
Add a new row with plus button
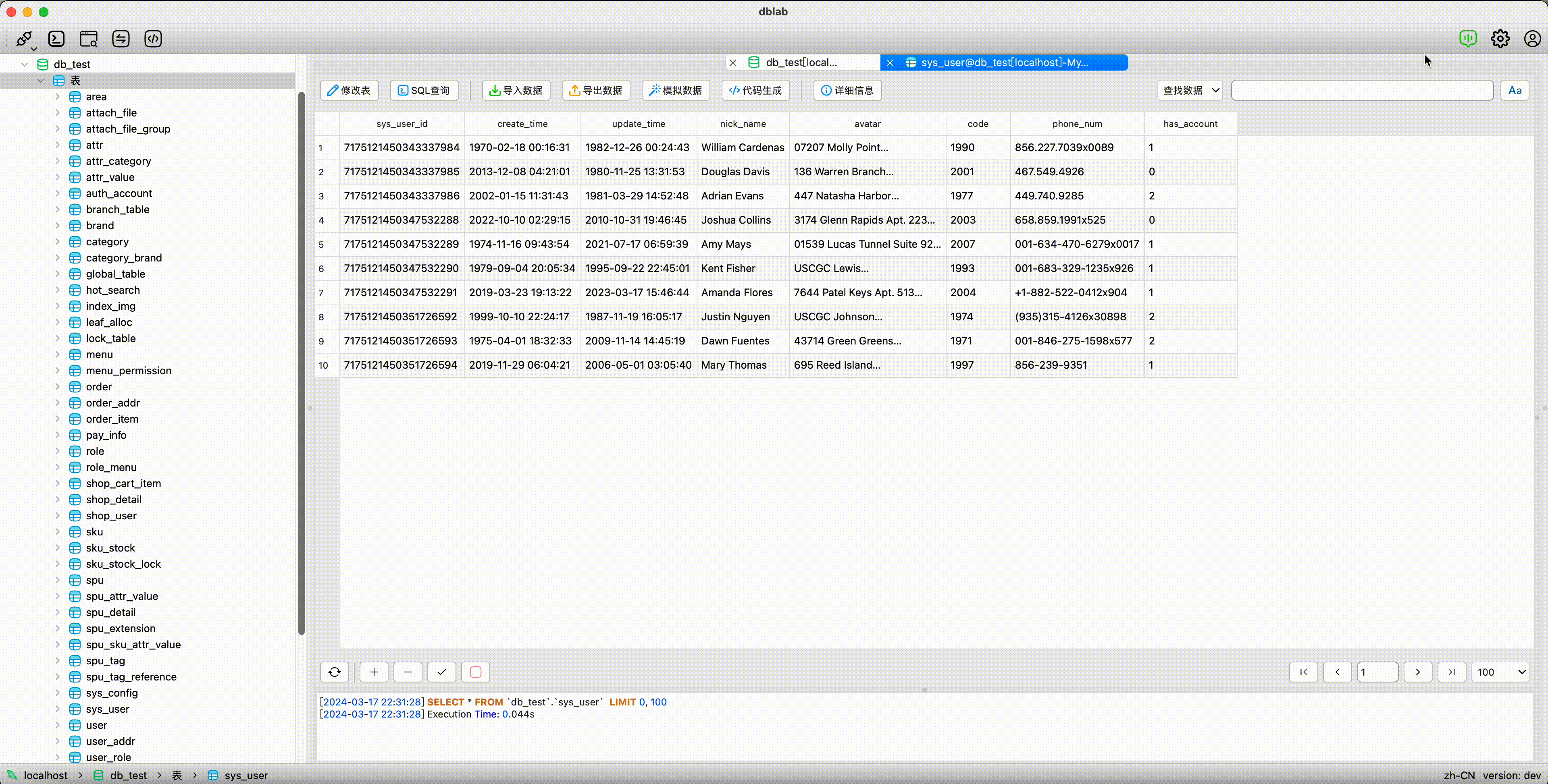[374, 672]
